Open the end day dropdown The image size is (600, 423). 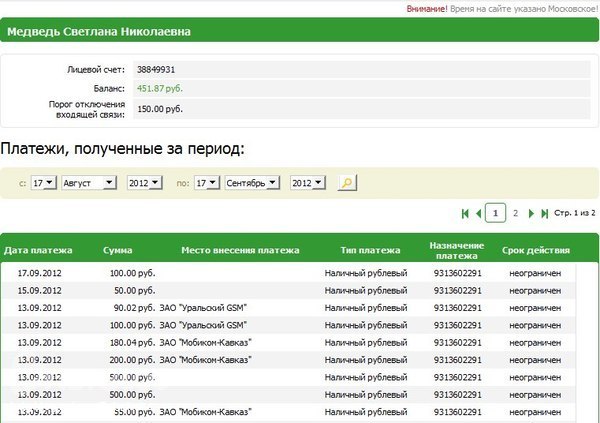pos(206,183)
